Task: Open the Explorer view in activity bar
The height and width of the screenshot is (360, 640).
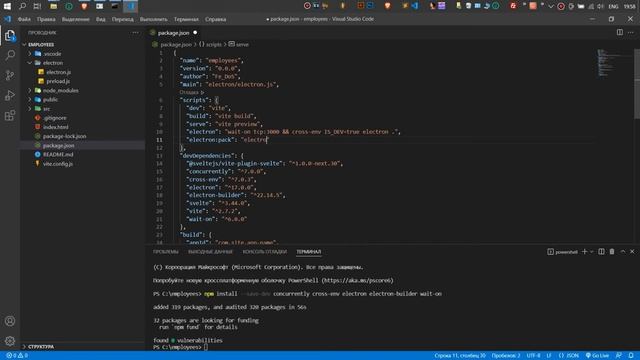Action: (10, 36)
